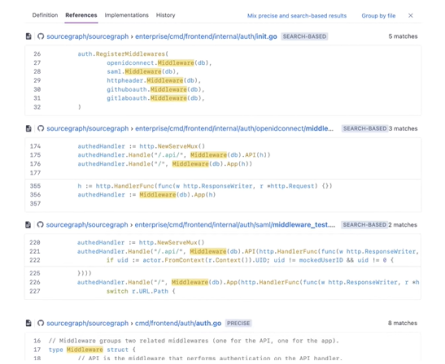Click line 356 authedHandler := Middleware(db).App(h)

[x=147, y=195]
